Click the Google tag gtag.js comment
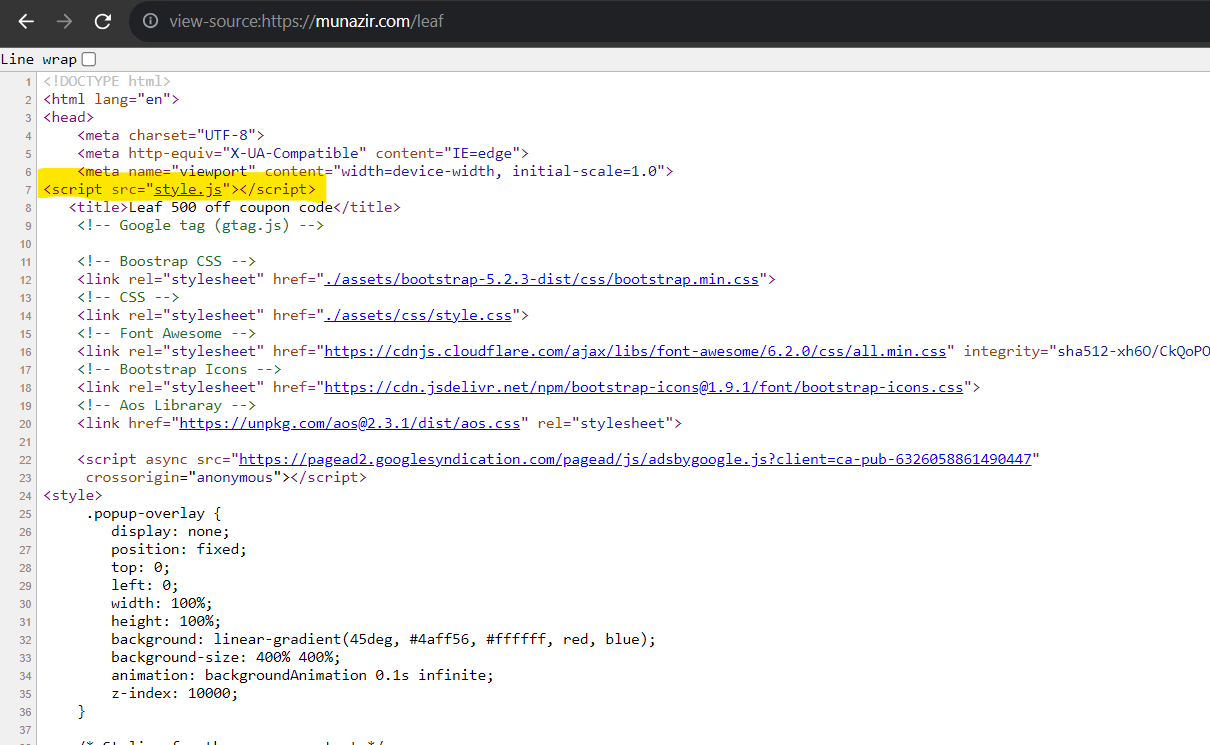Viewport: 1210px width, 745px height. (200, 224)
